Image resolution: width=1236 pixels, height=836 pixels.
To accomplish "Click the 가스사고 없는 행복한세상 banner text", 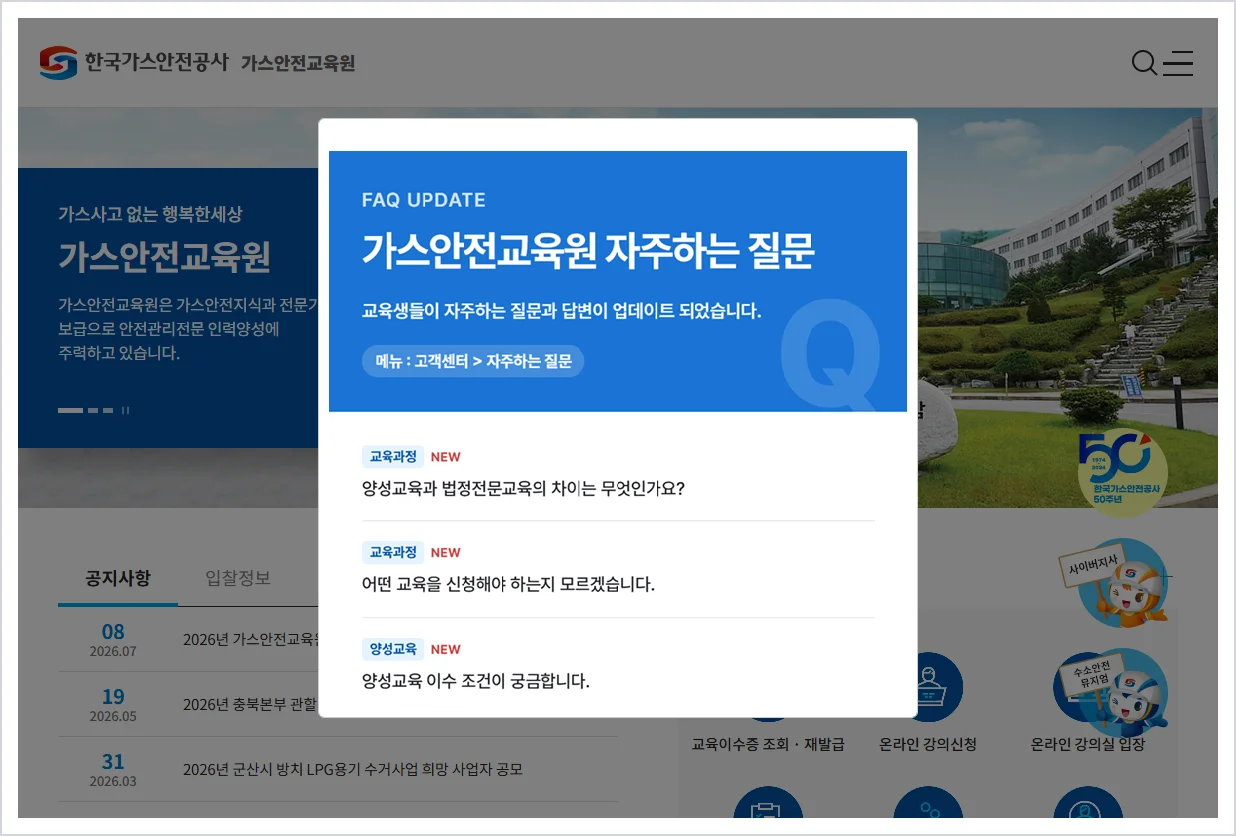I will tap(150, 214).
